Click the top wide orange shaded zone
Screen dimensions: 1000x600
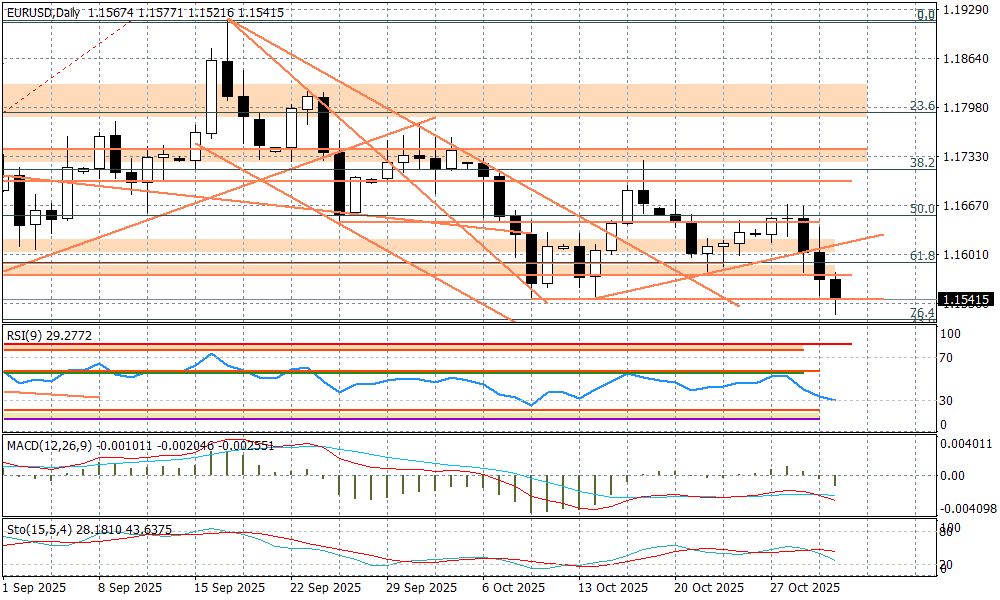[434, 99]
